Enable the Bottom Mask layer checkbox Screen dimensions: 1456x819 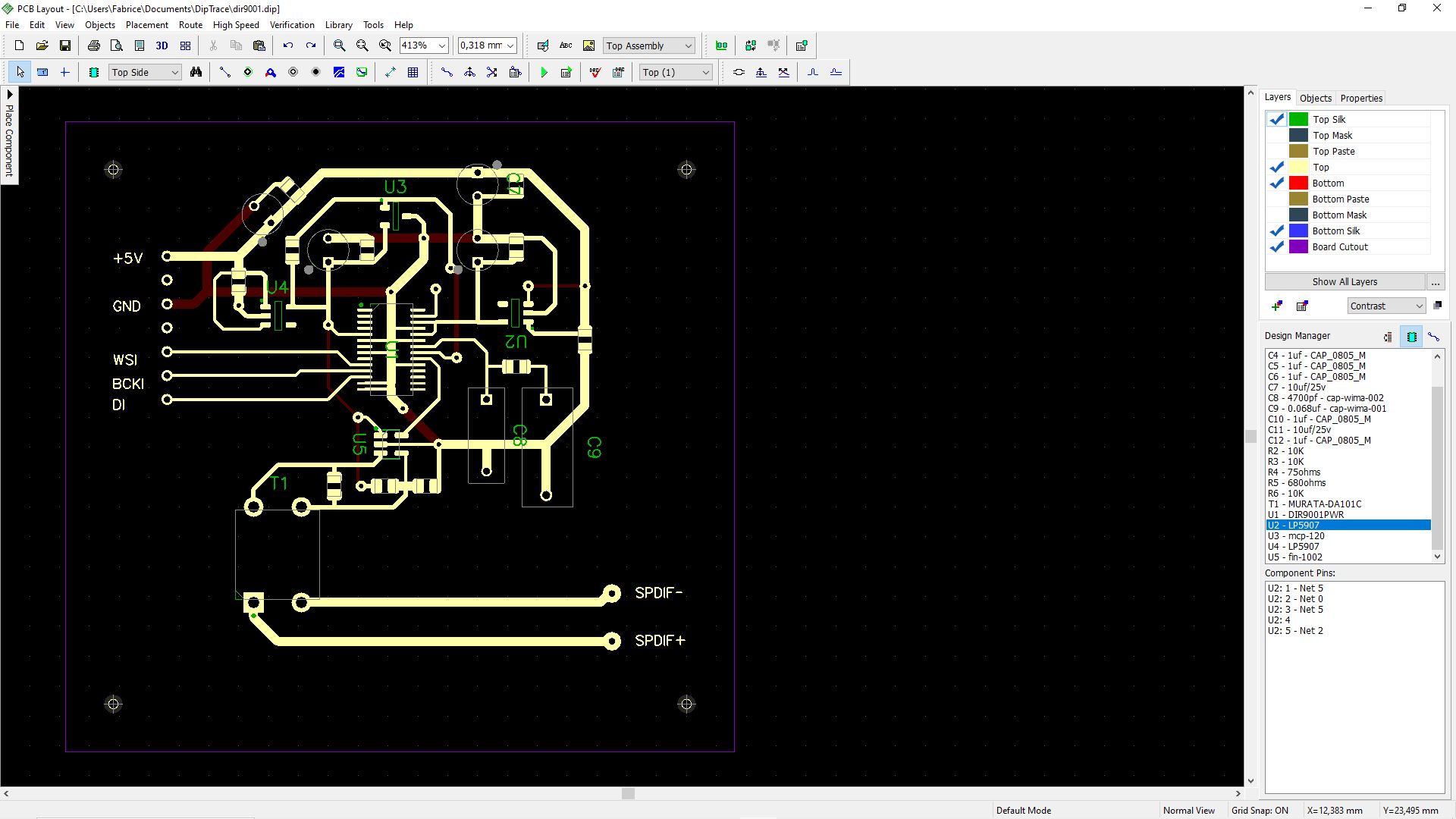click(x=1276, y=215)
